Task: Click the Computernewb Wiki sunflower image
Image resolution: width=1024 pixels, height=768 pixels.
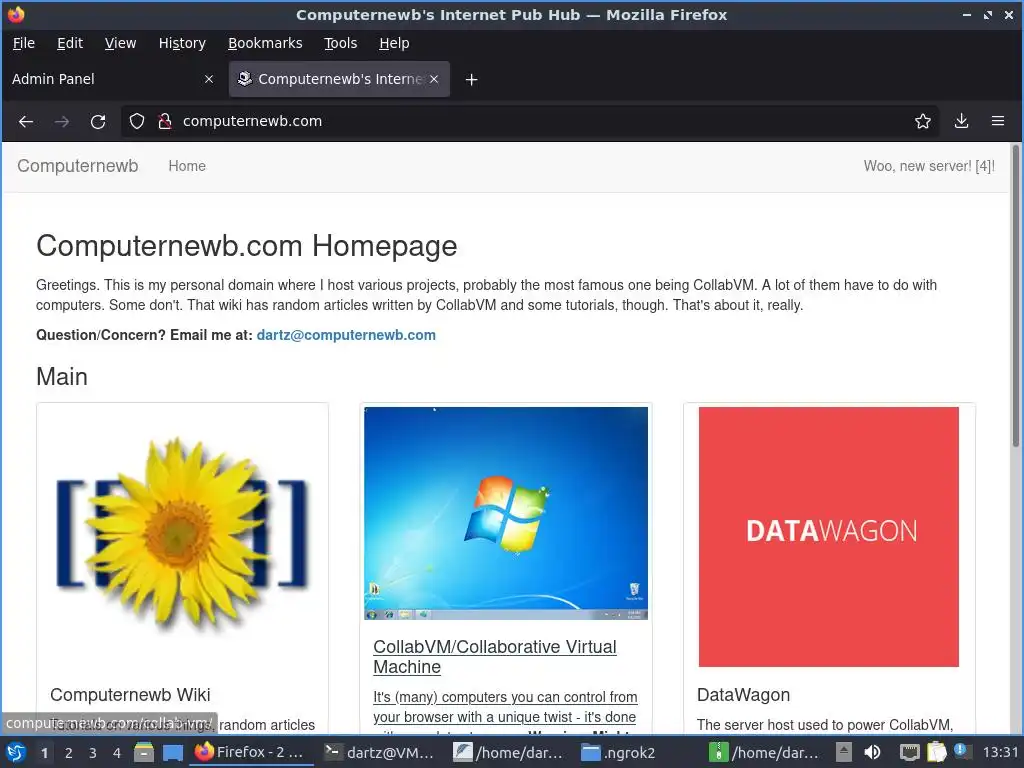Action: [x=182, y=536]
